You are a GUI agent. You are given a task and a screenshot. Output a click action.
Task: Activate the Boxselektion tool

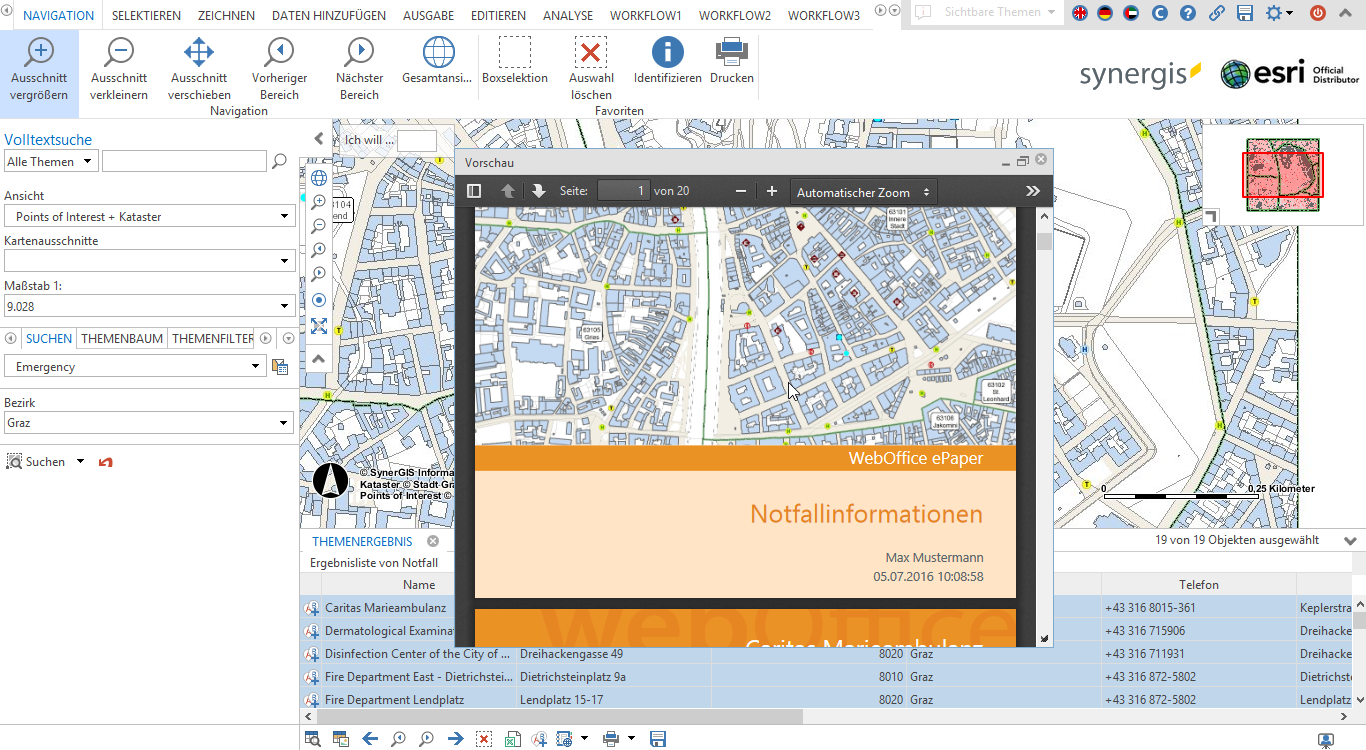pyautogui.click(x=515, y=58)
